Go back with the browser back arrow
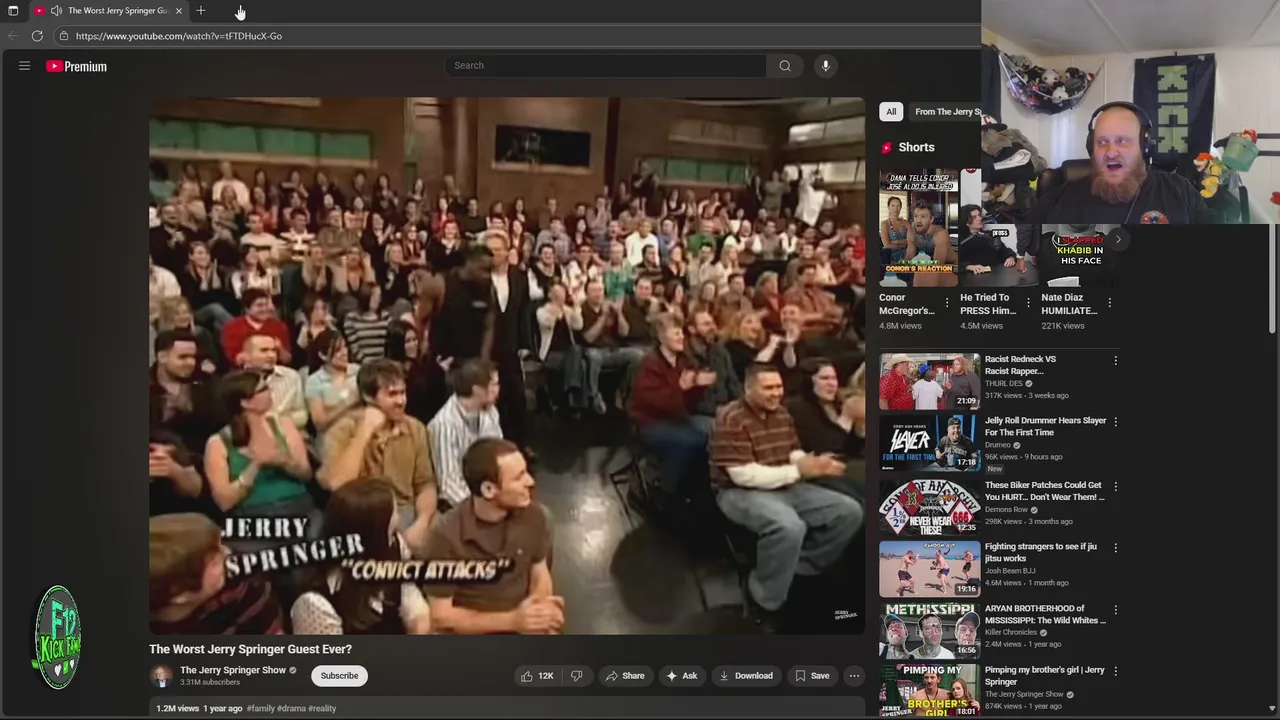 pyautogui.click(x=13, y=36)
